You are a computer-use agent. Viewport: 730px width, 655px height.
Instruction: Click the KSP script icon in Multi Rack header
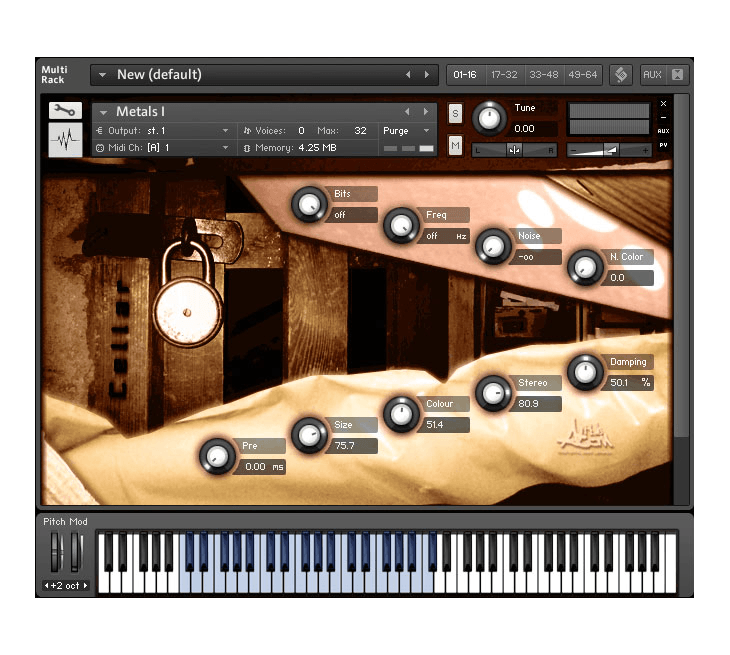(620, 75)
